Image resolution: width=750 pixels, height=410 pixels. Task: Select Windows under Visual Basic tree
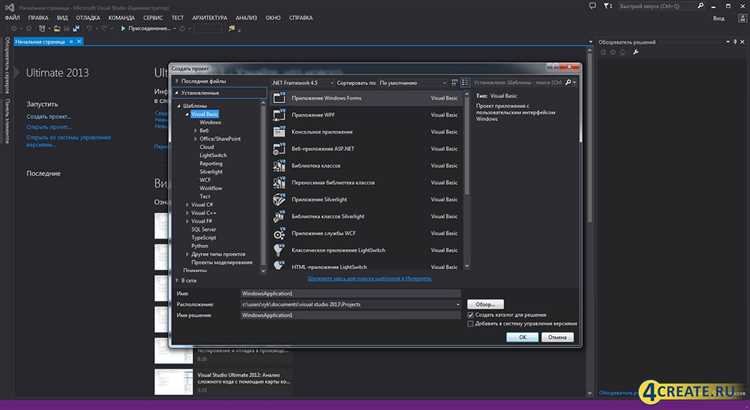[x=210, y=122]
